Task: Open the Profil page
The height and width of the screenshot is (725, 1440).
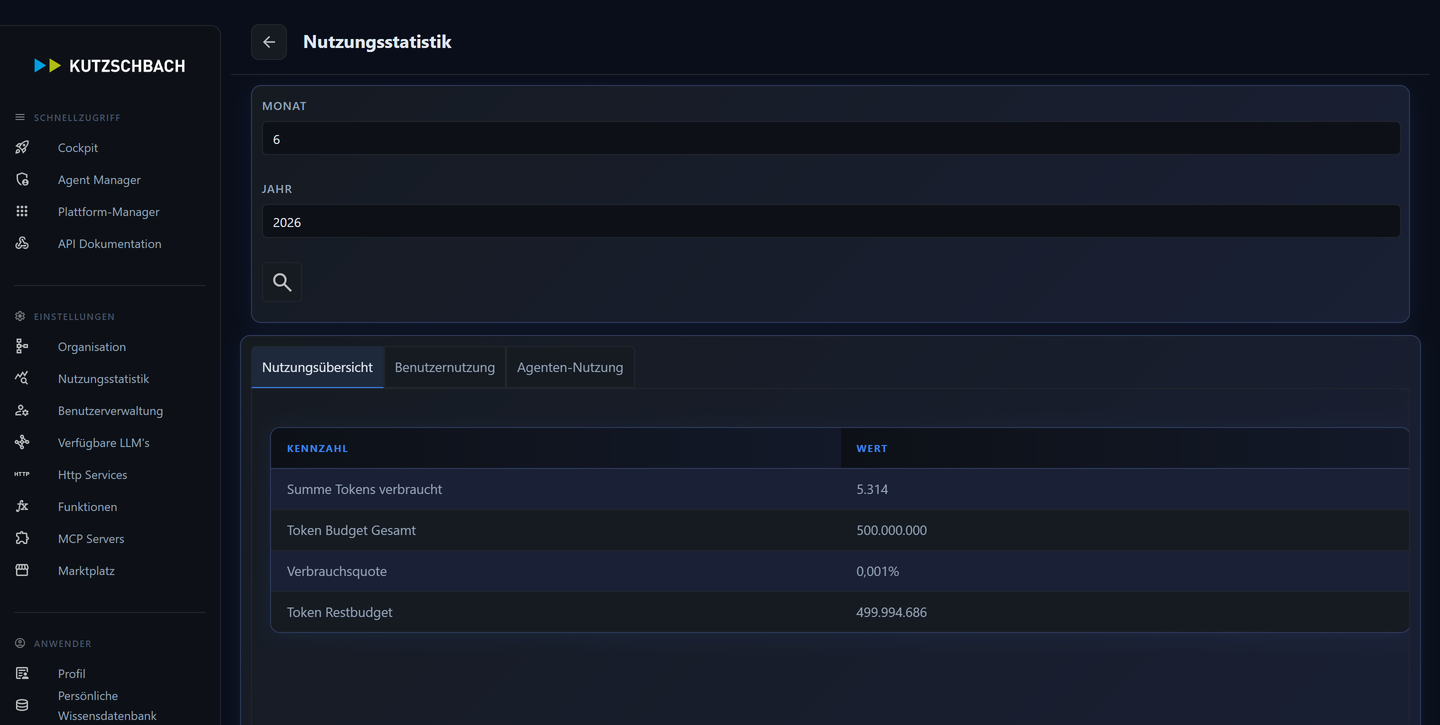Action: pyautogui.click(x=71, y=674)
